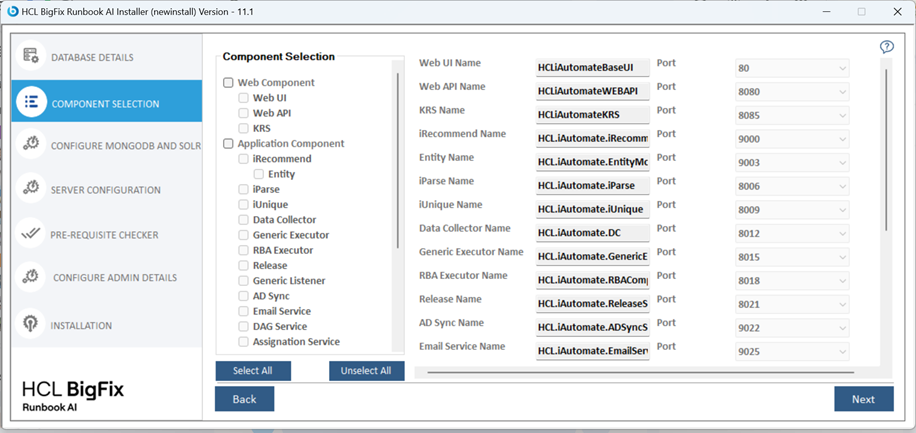Click the Component Selection list icon
The image size is (916, 433).
point(31,102)
